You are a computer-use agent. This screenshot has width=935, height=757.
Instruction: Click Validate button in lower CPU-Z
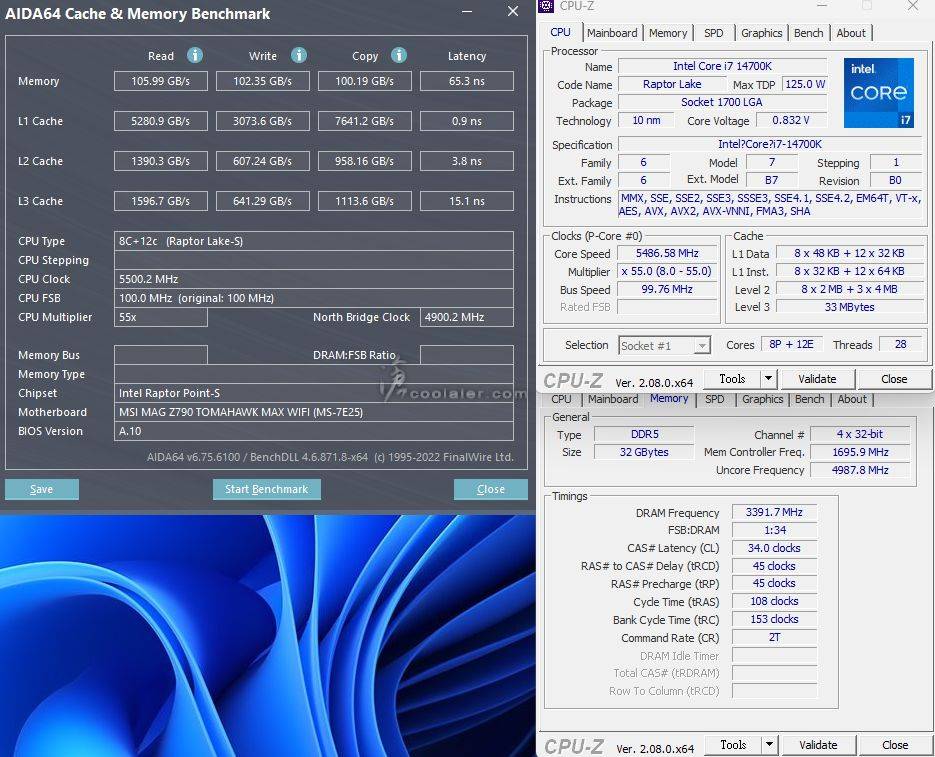[x=818, y=744]
